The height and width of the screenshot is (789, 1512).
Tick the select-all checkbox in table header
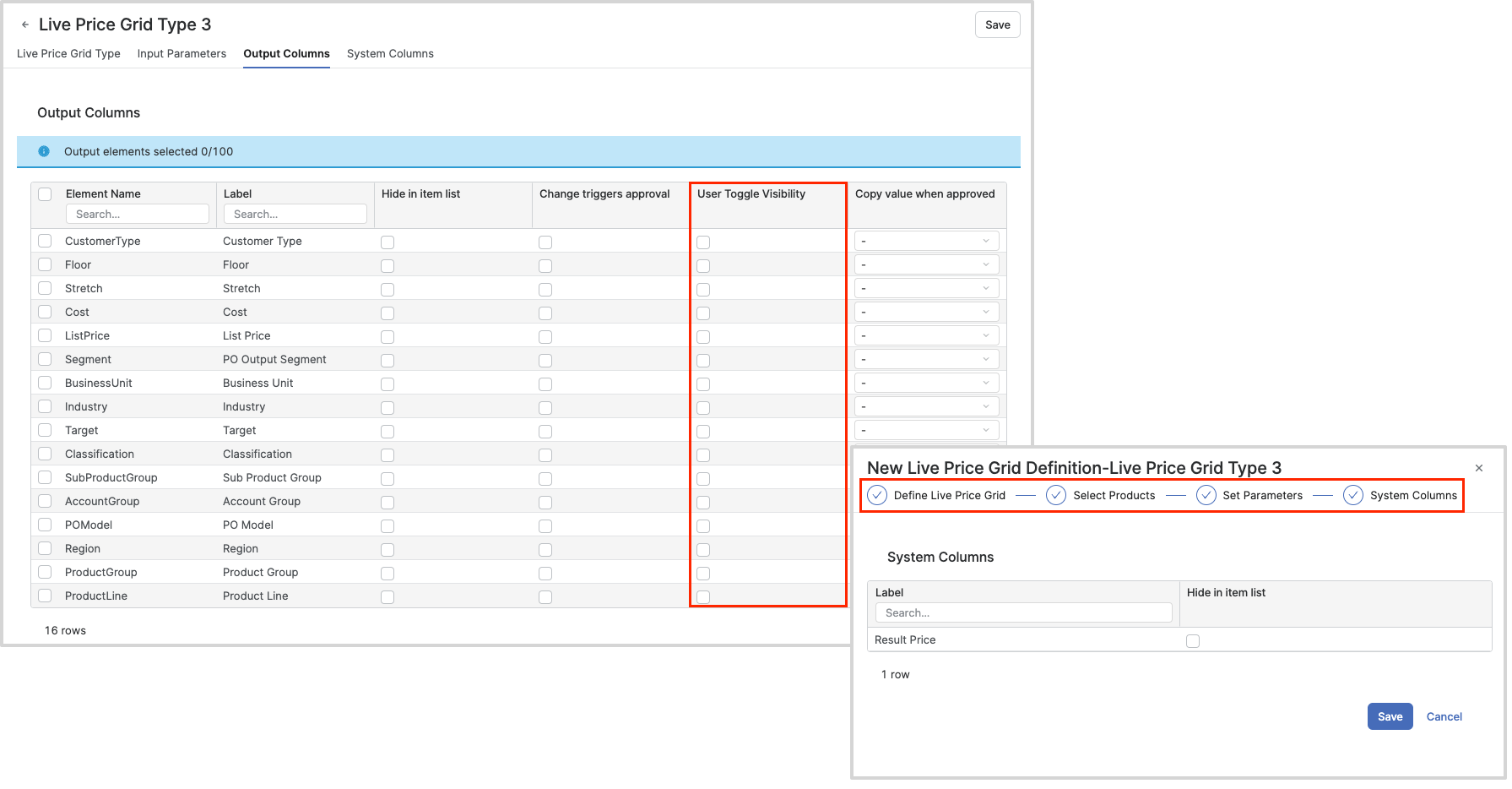(x=45, y=194)
